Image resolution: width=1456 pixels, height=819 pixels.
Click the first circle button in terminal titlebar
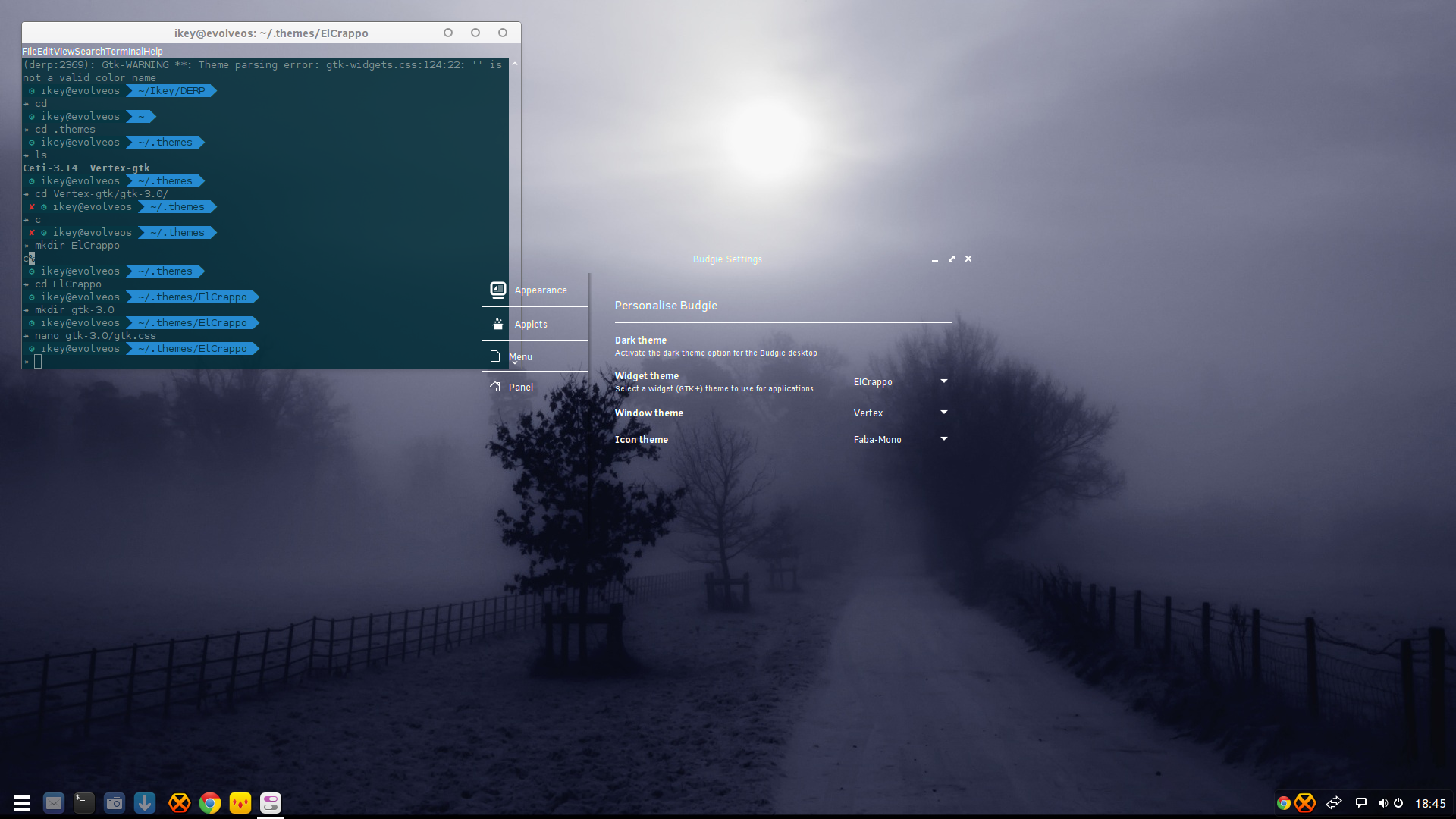448,33
